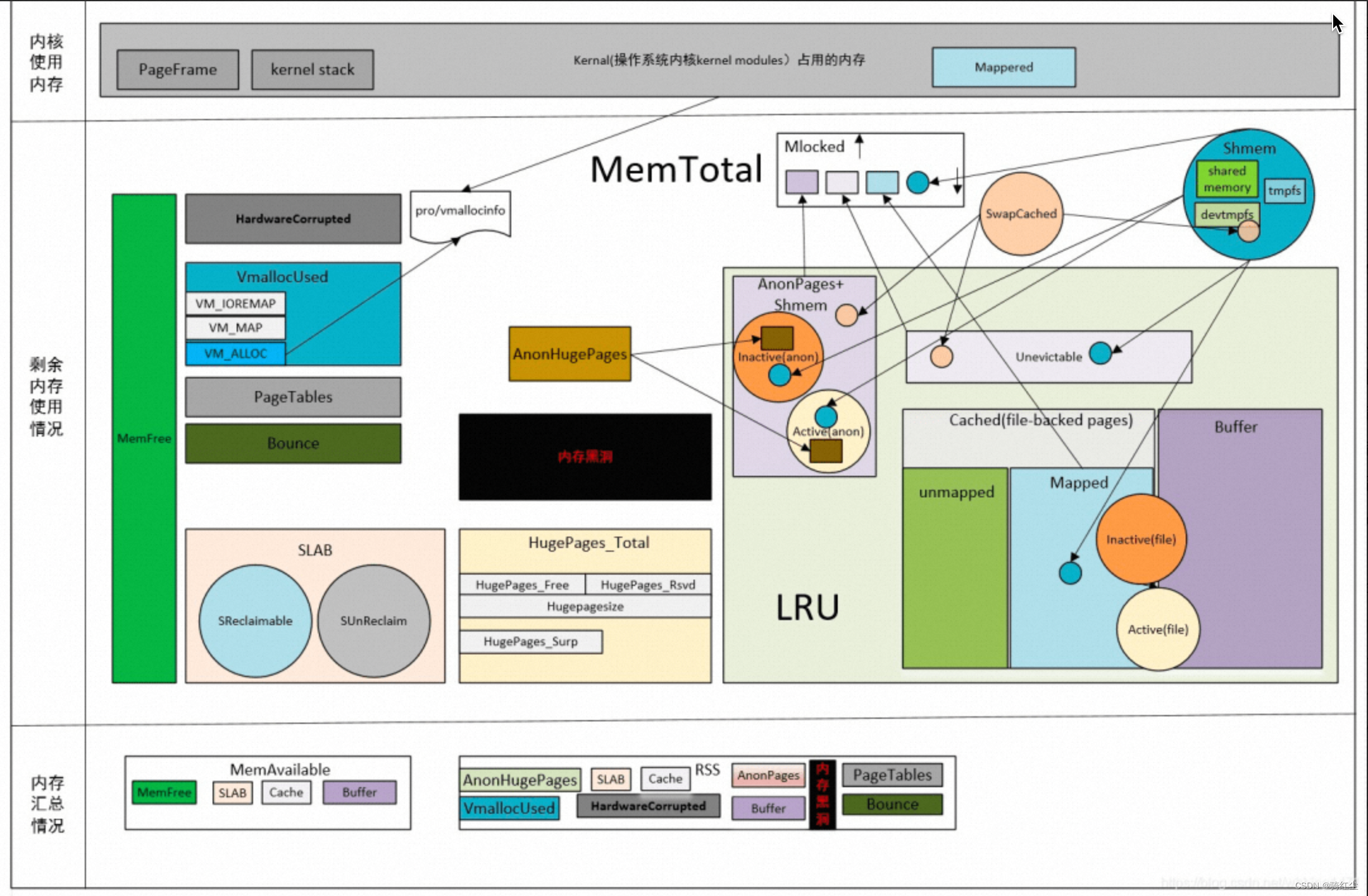Image resolution: width=1368 pixels, height=896 pixels.
Task: Click HardwareCorrupted in bottom summary
Action: click(x=649, y=806)
